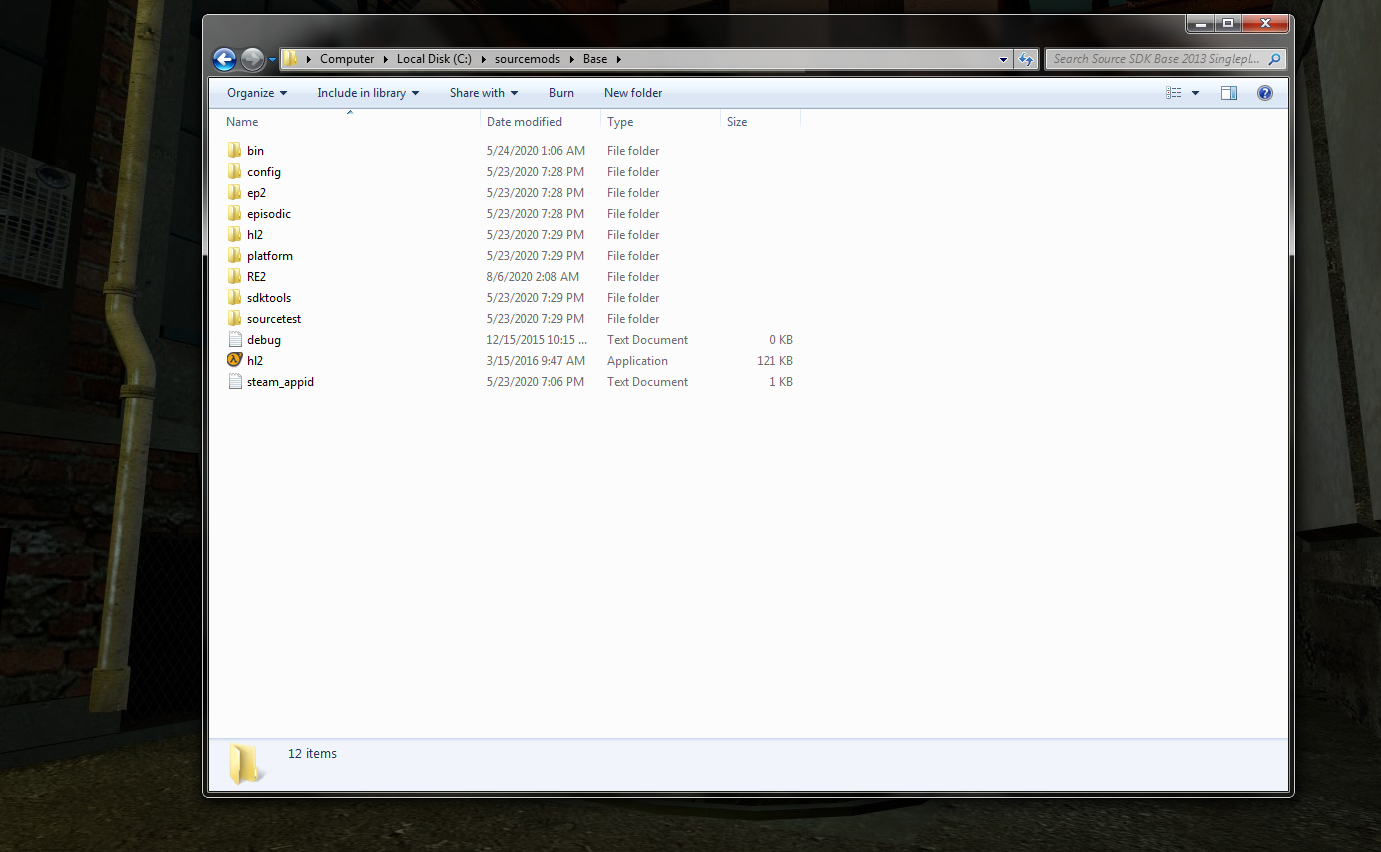The image size is (1381, 852).
Task: Sort by the Date modified column header
Action: pos(540,122)
